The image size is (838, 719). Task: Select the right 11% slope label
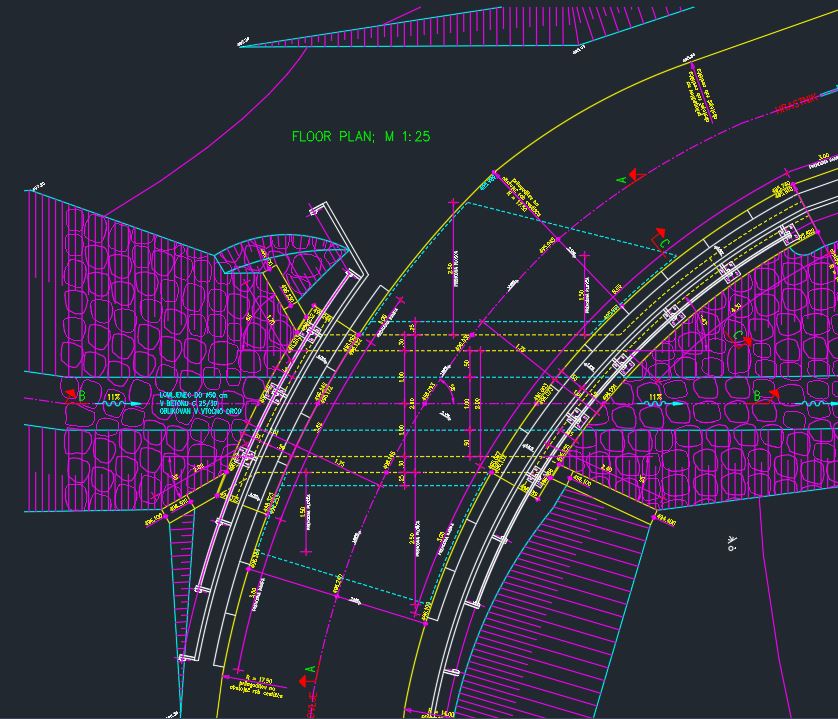(x=655, y=396)
